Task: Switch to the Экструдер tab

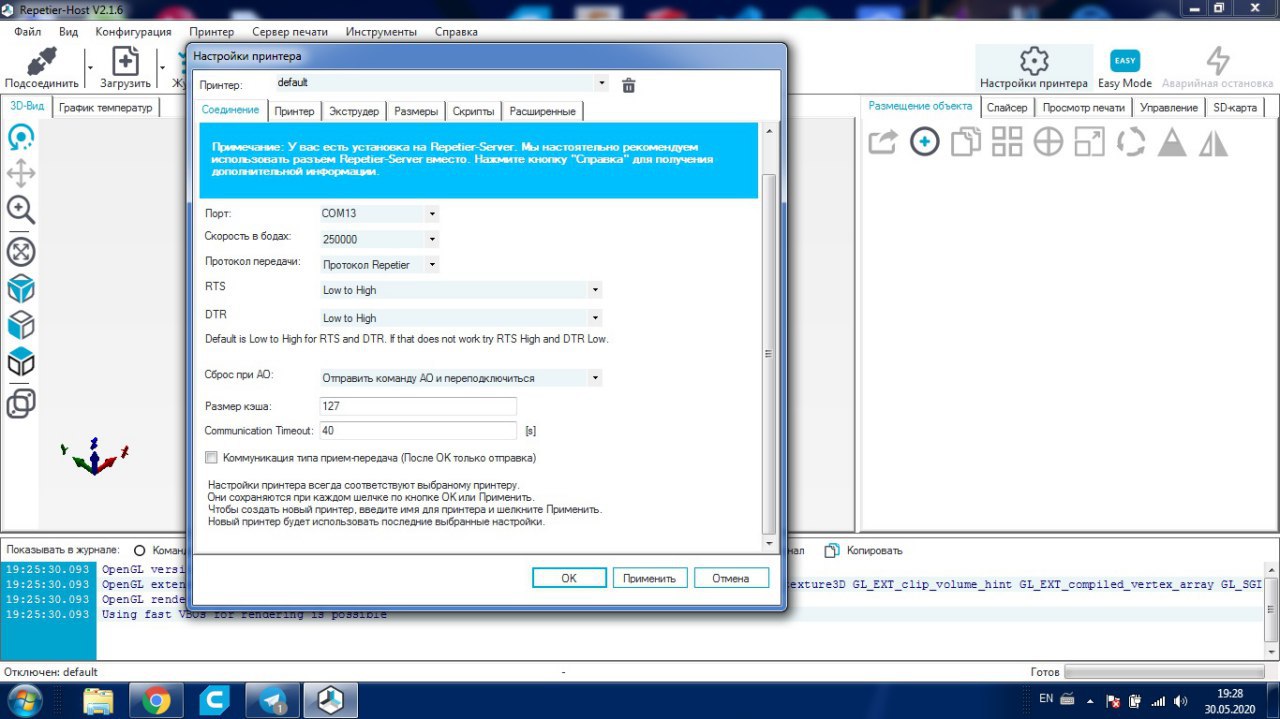Action: click(354, 111)
